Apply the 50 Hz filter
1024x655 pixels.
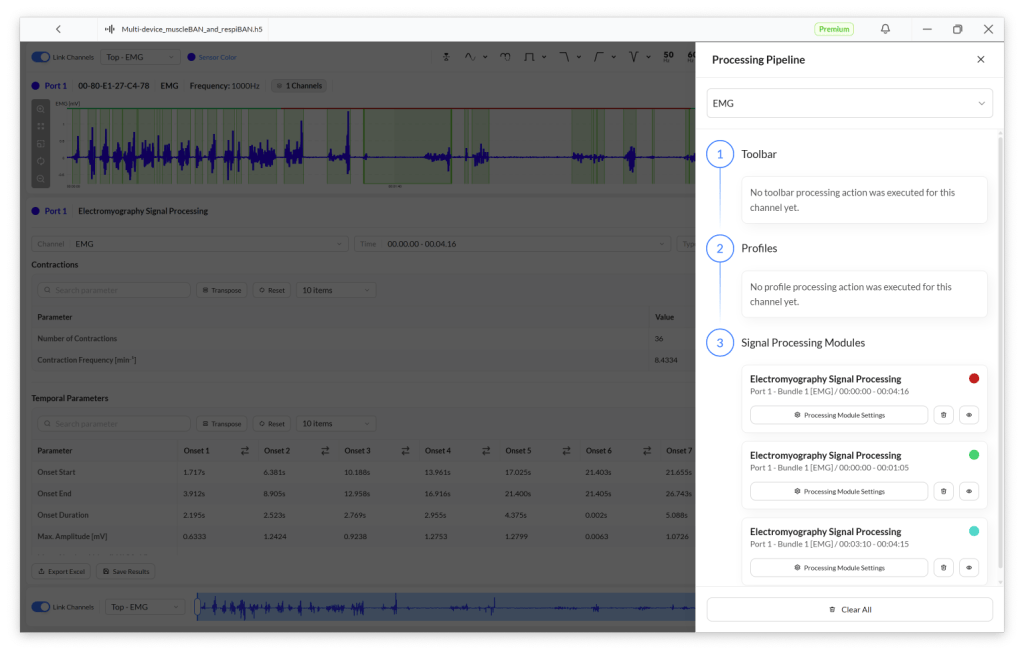click(668, 57)
